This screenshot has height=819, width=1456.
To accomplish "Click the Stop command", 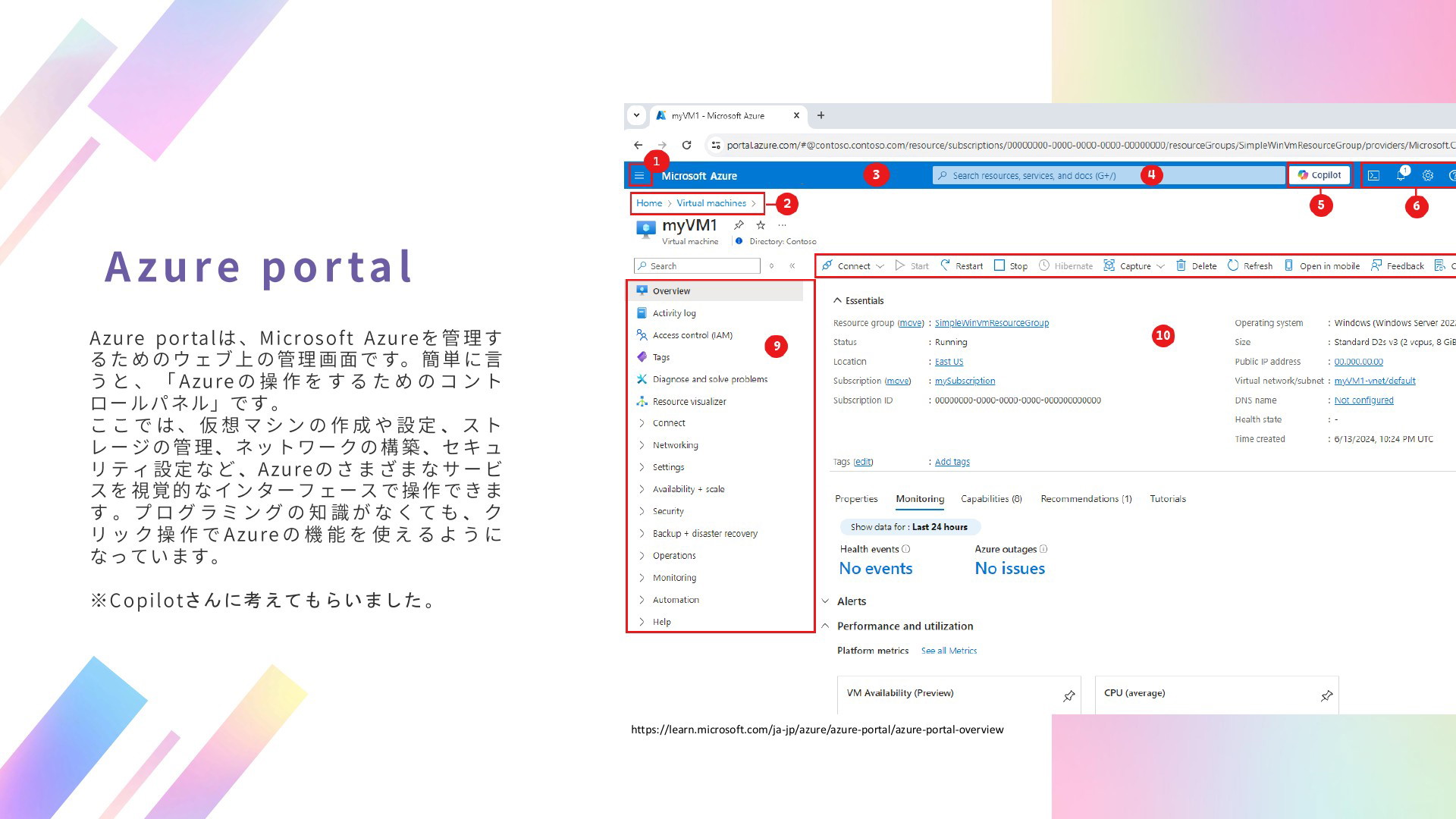I will 1011,266.
